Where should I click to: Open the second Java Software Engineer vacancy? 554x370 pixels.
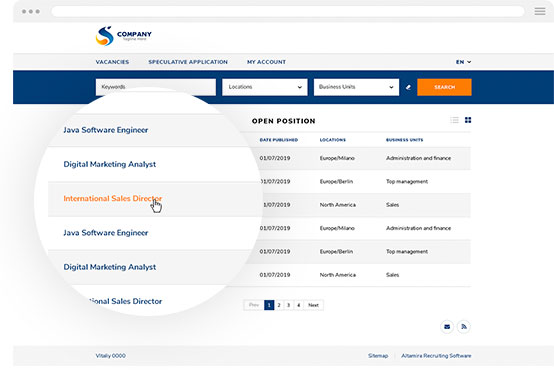[106, 233]
